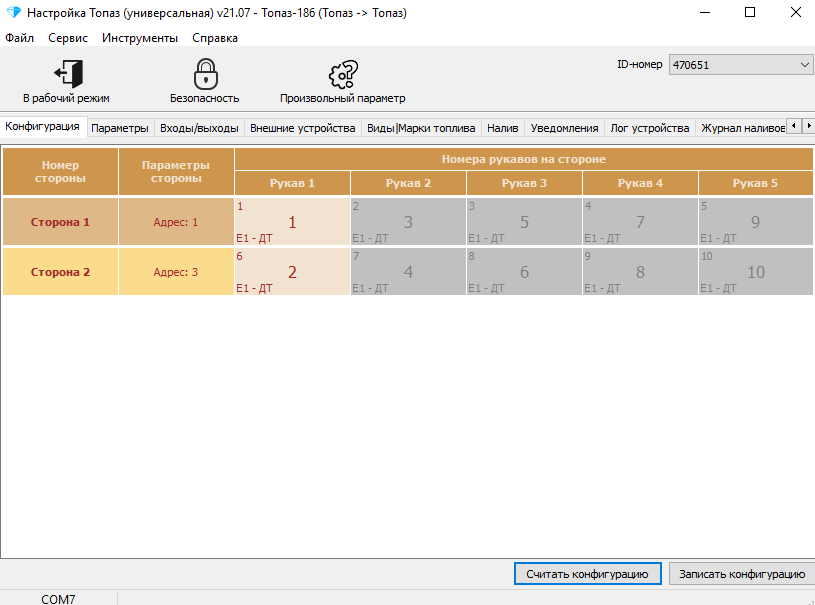Select hose cell 3 on Сторона 1
This screenshot has width=815, height=605.
pos(409,222)
